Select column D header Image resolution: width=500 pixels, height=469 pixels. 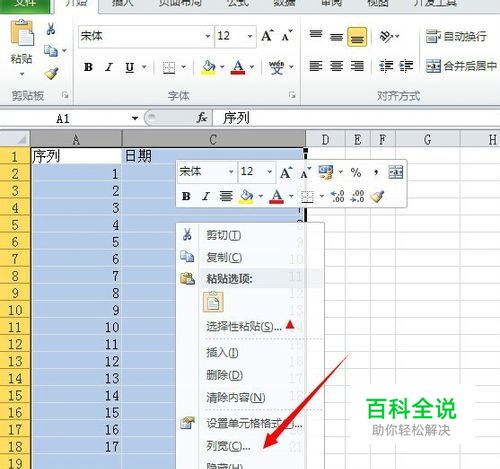(x=325, y=139)
